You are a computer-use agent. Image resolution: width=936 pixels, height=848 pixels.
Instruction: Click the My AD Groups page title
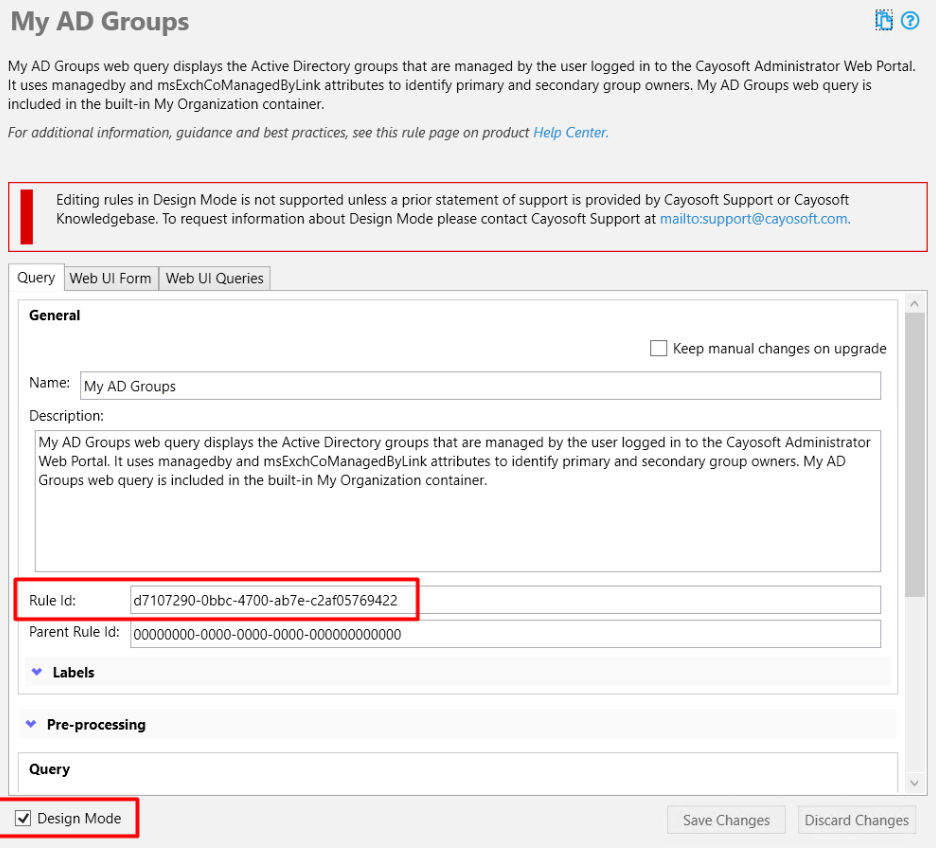coord(100,21)
